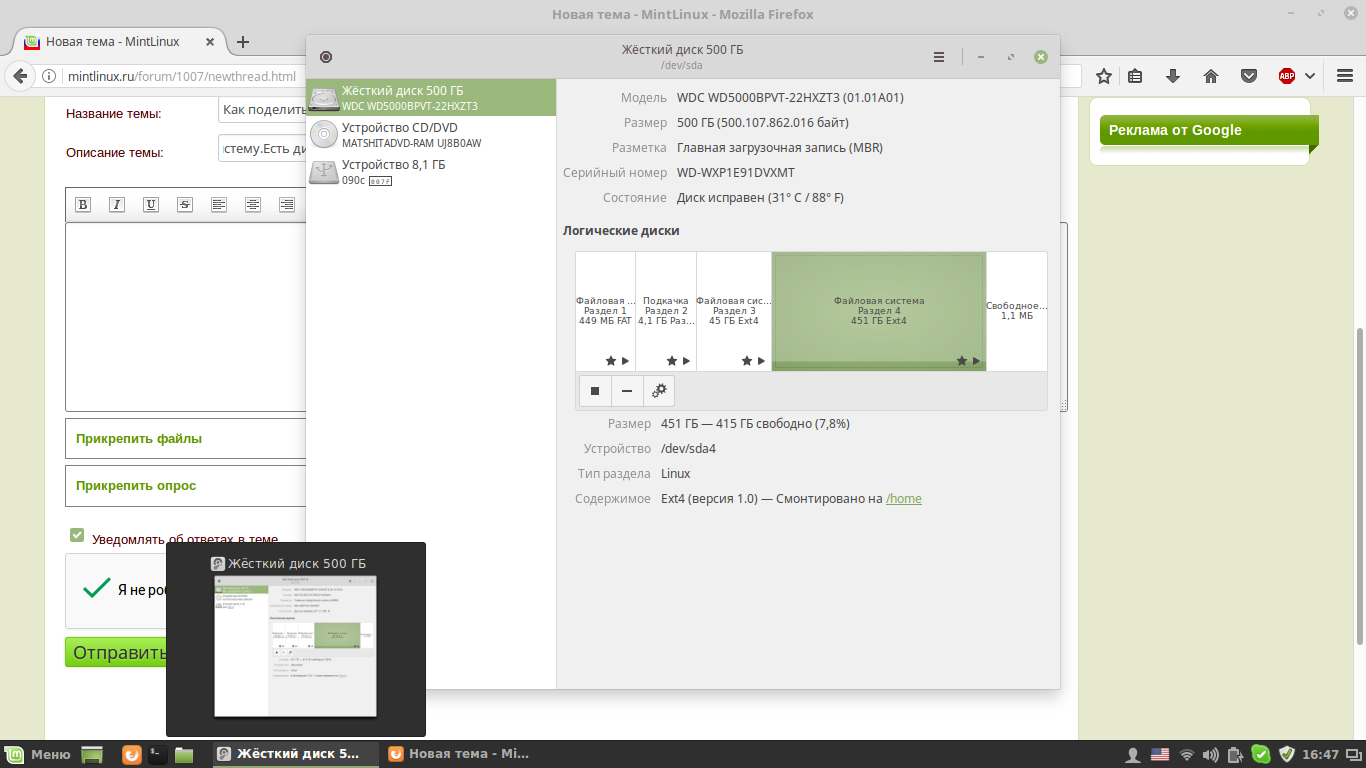Image resolution: width=1366 pixels, height=768 pixels.
Task: Toggle 'Уведомлять об ответах в теме' checkbox
Action: point(77,536)
